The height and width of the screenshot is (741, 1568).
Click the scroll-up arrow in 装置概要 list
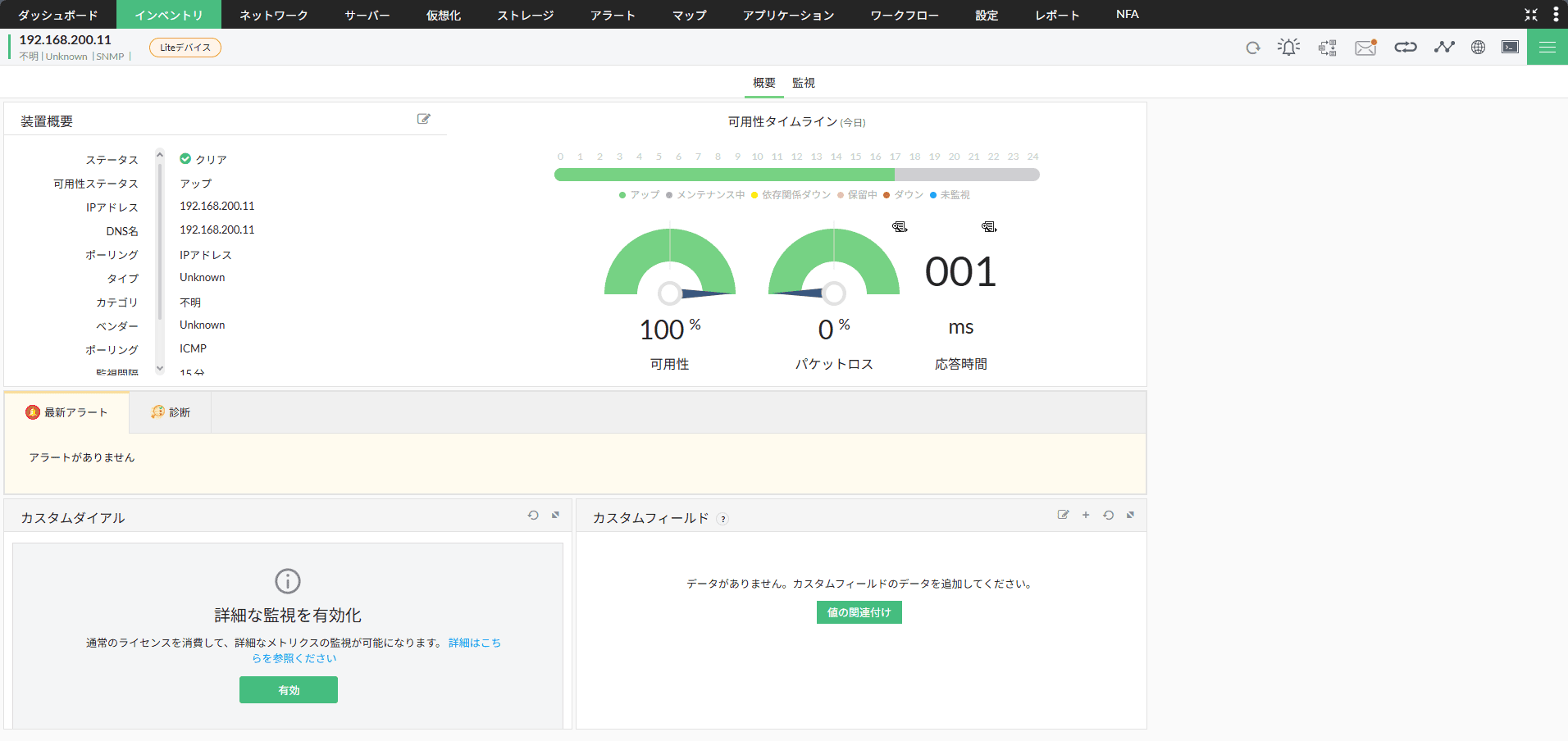(x=160, y=153)
